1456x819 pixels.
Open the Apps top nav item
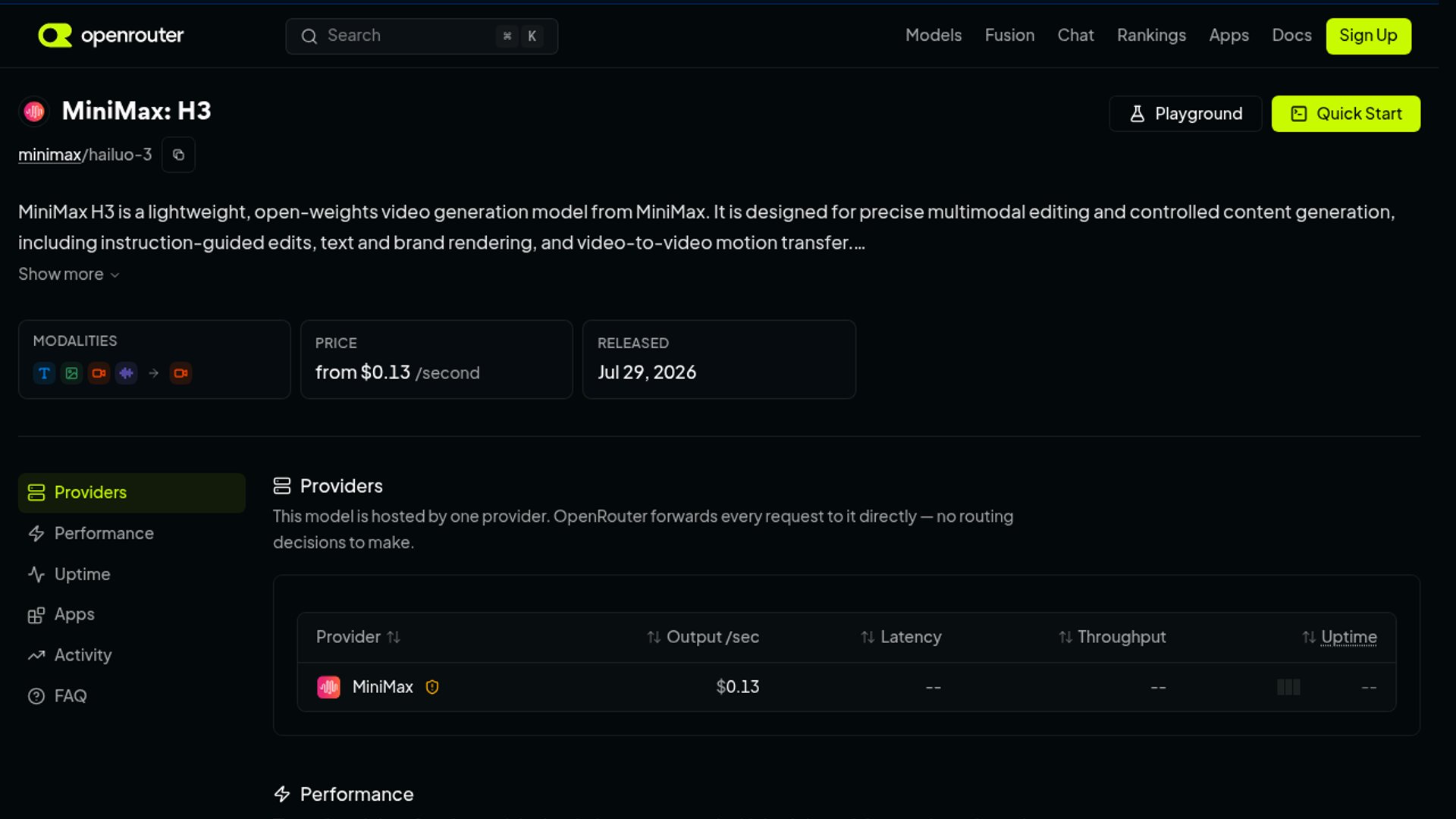(1228, 36)
